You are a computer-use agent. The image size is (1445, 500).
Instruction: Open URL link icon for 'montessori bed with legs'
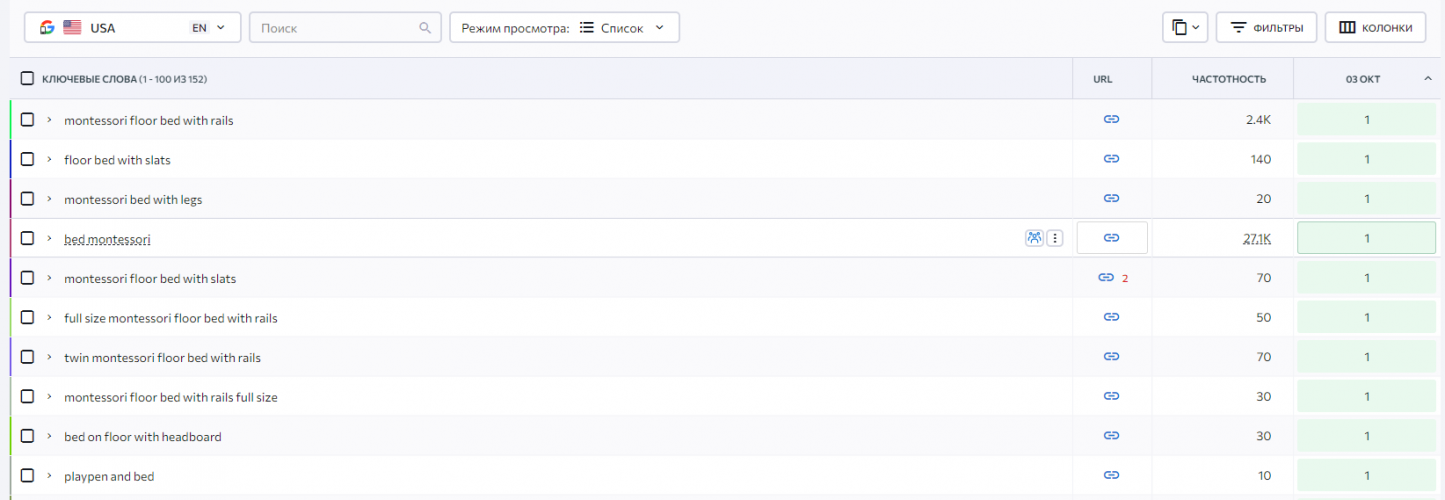point(1111,198)
